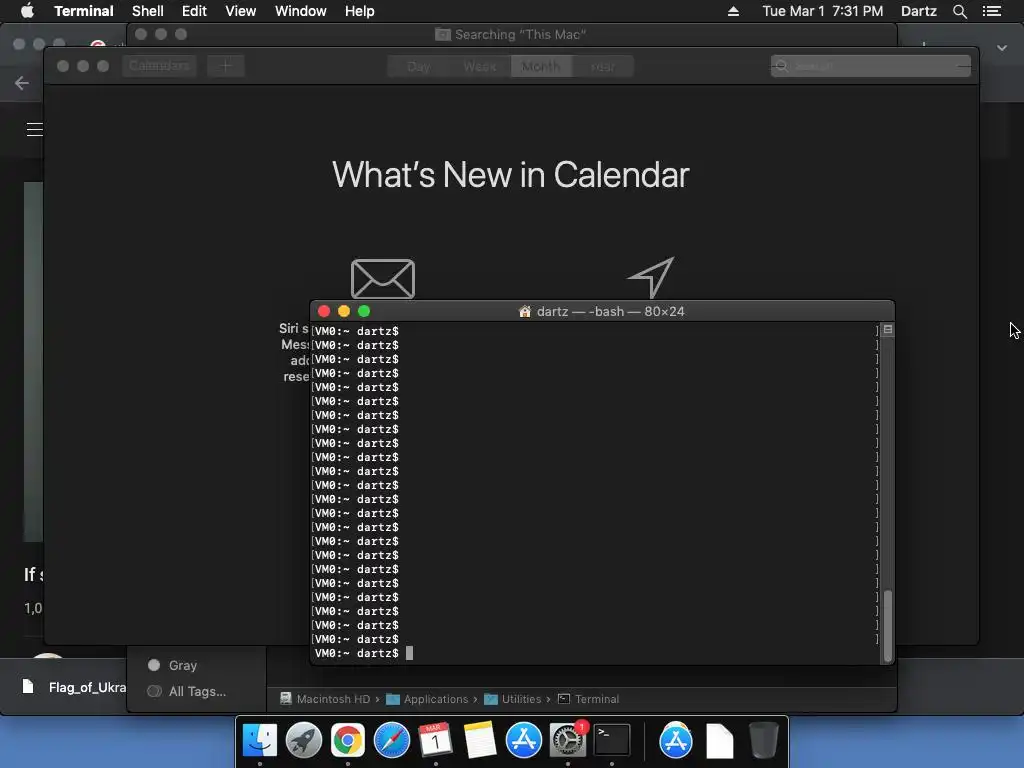Click the browser back arrow
1024x768 pixels.
(x=22, y=83)
